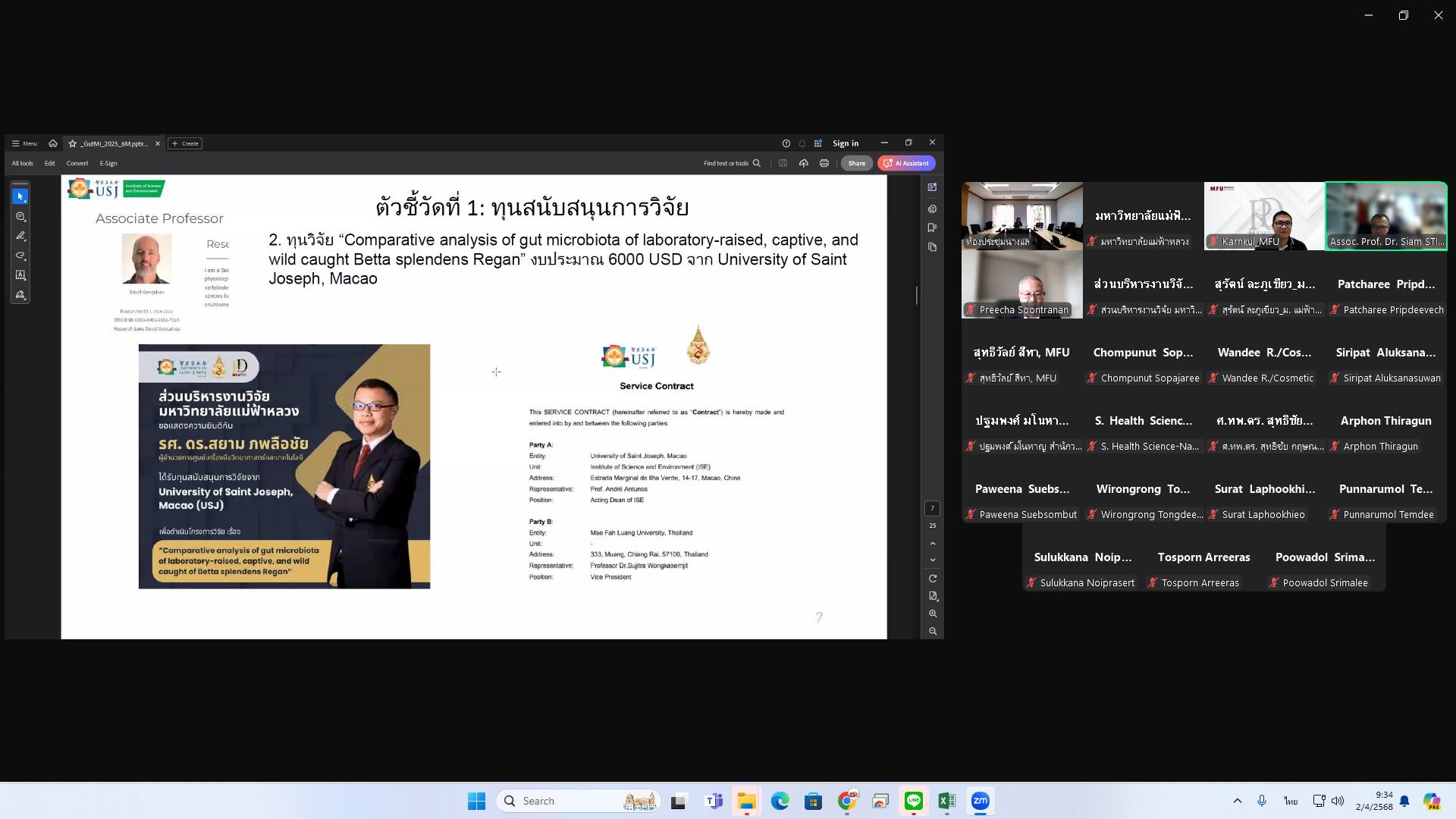
Task: Select Patcharee Pripdeevech participant tile
Action: (1386, 284)
